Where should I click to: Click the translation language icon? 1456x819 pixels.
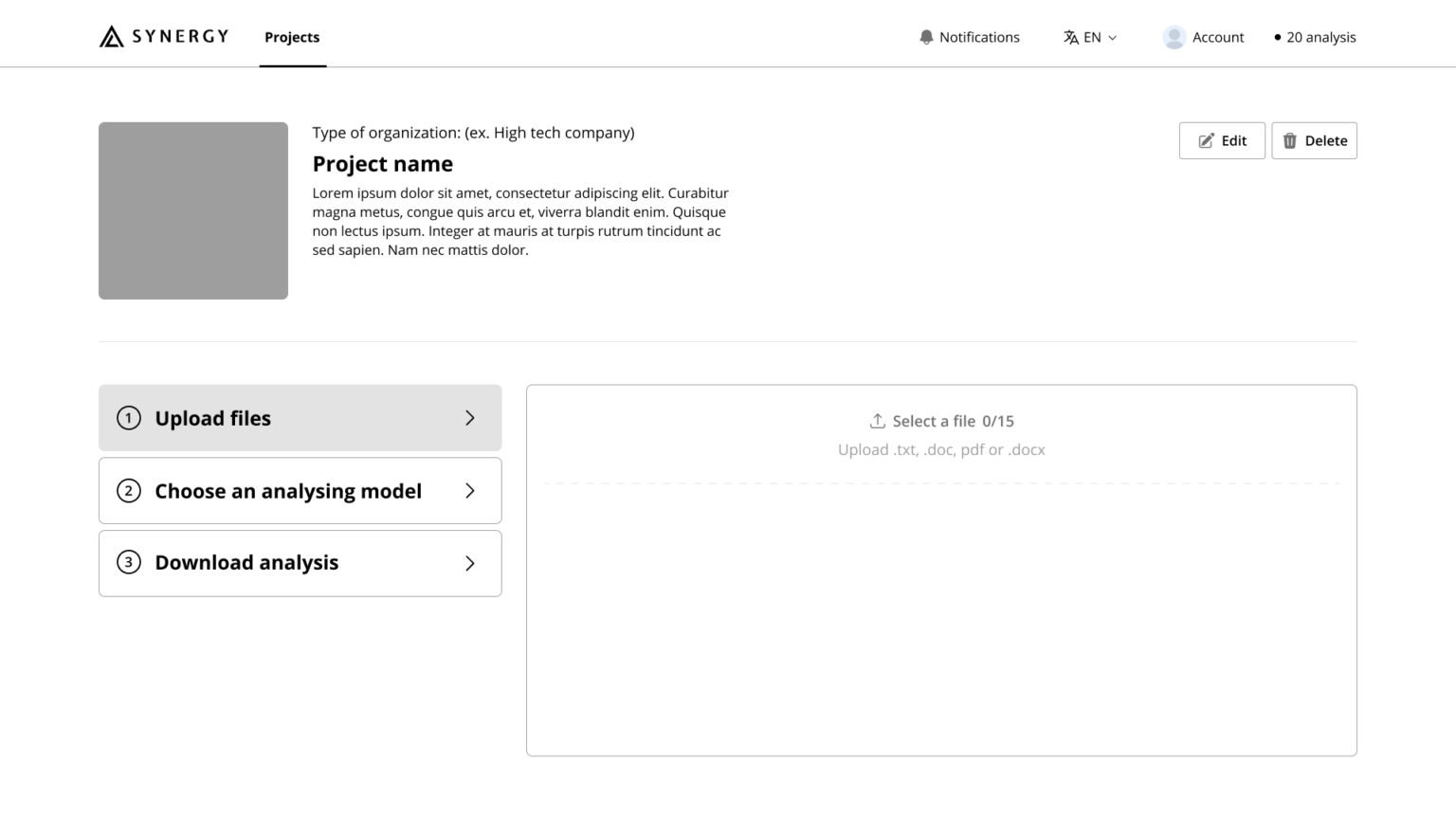pos(1073,37)
